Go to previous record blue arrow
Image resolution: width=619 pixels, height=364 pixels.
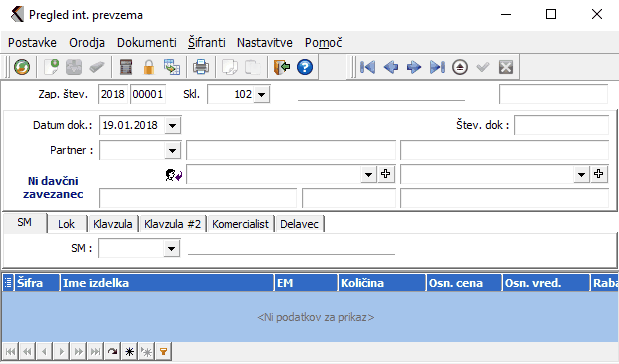tap(390, 67)
